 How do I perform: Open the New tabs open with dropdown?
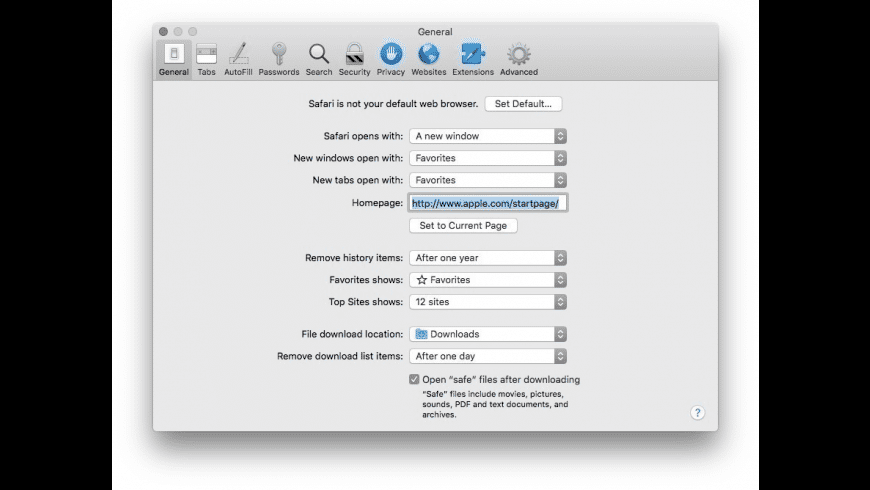pyautogui.click(x=488, y=180)
